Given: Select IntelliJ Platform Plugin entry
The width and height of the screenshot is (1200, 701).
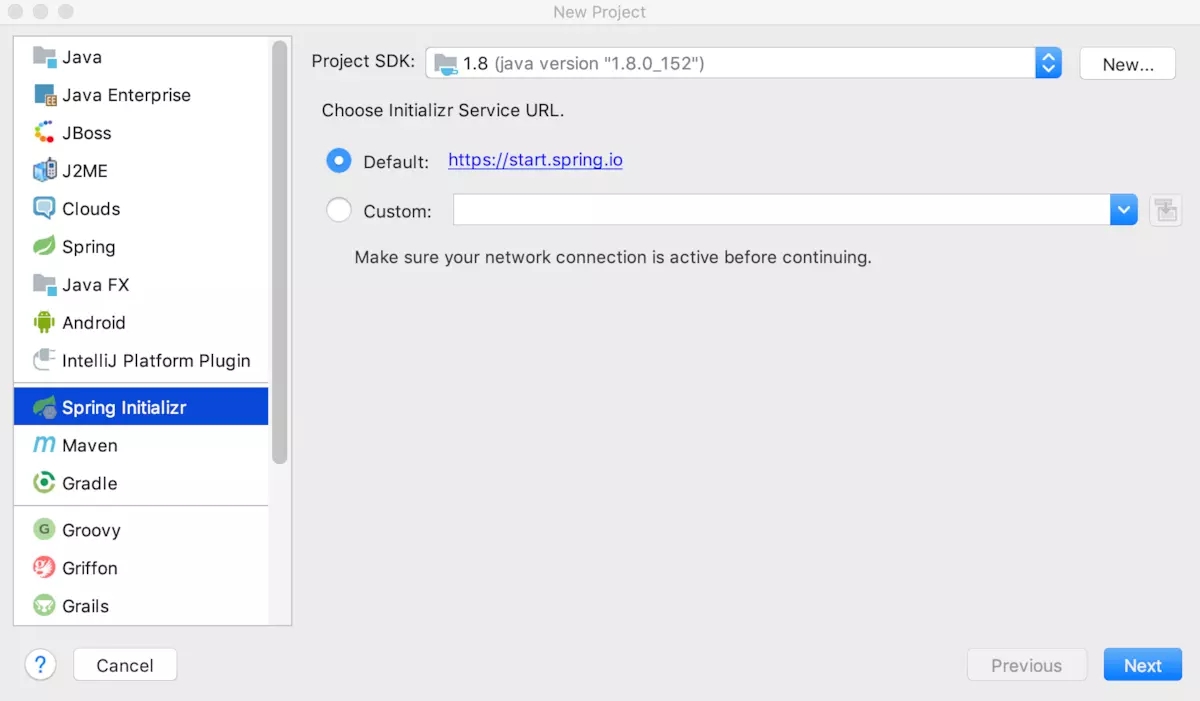Looking at the screenshot, I should (156, 361).
